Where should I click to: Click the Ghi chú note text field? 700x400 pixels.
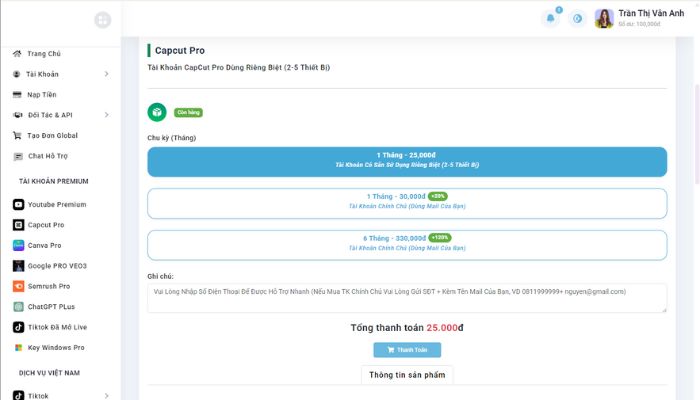tap(407, 298)
